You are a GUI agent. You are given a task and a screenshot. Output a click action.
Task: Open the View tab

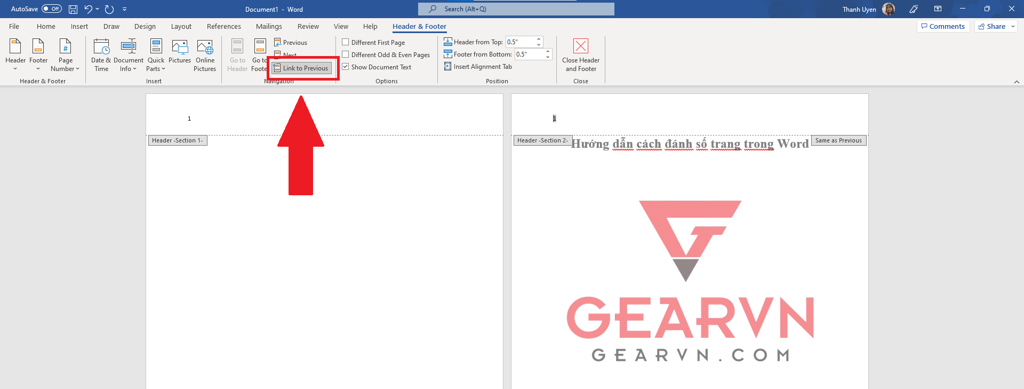[x=341, y=27]
